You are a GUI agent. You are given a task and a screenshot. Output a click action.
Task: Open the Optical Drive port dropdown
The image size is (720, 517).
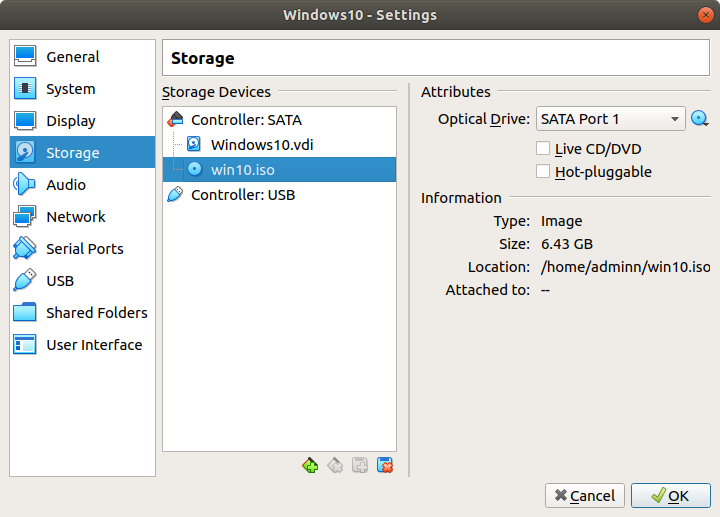point(611,119)
